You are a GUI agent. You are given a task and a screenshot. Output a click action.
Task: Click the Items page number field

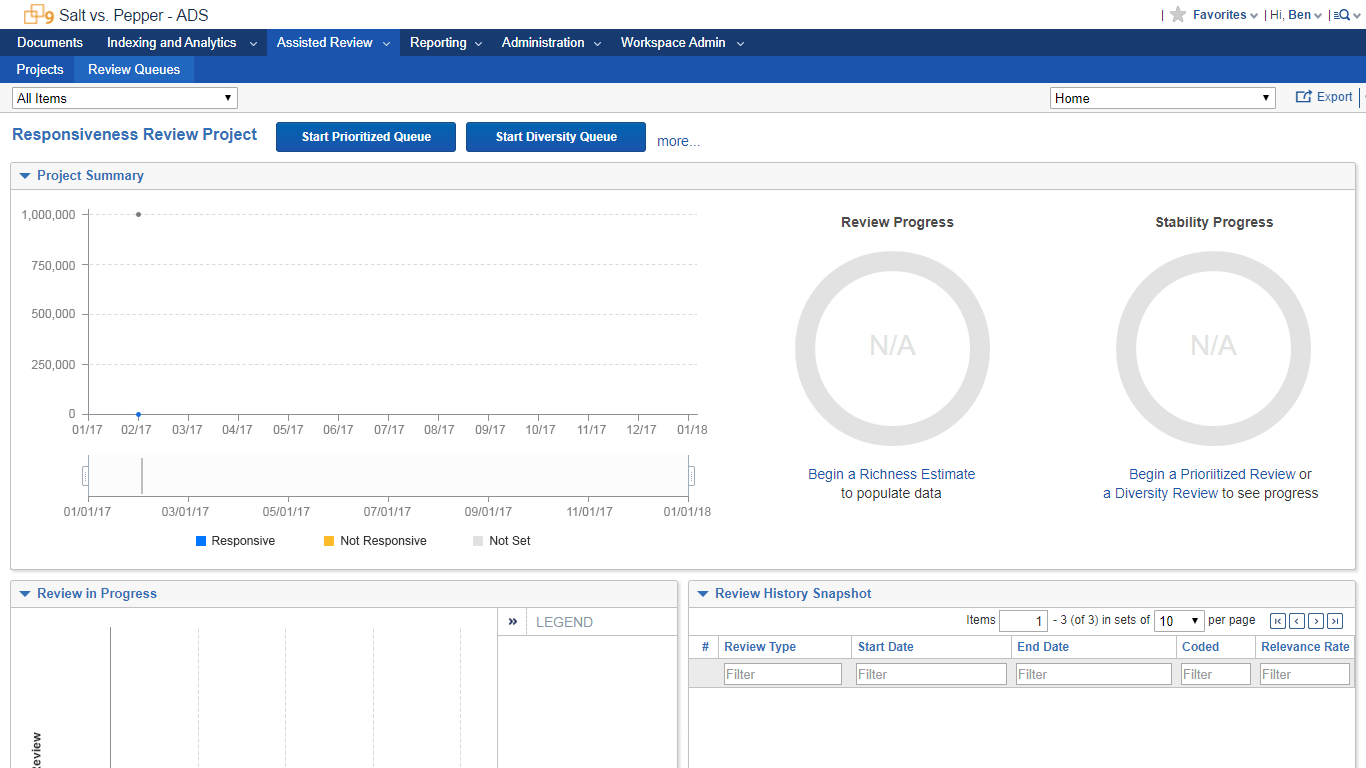1023,621
